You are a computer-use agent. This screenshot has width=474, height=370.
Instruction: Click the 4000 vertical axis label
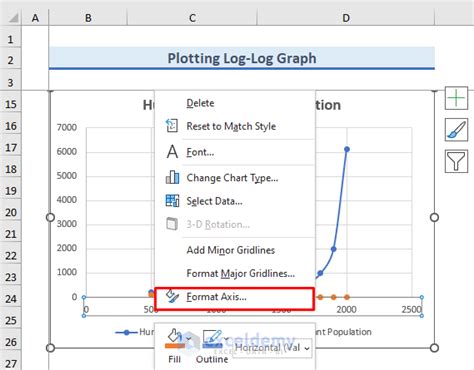point(67,200)
